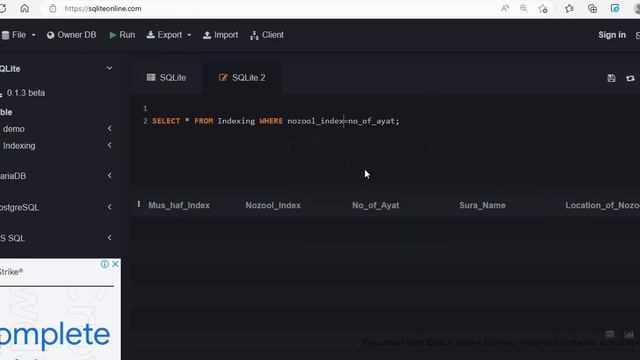
Task: Click the Owner DB globe icon
Action: pyautogui.click(x=51, y=36)
